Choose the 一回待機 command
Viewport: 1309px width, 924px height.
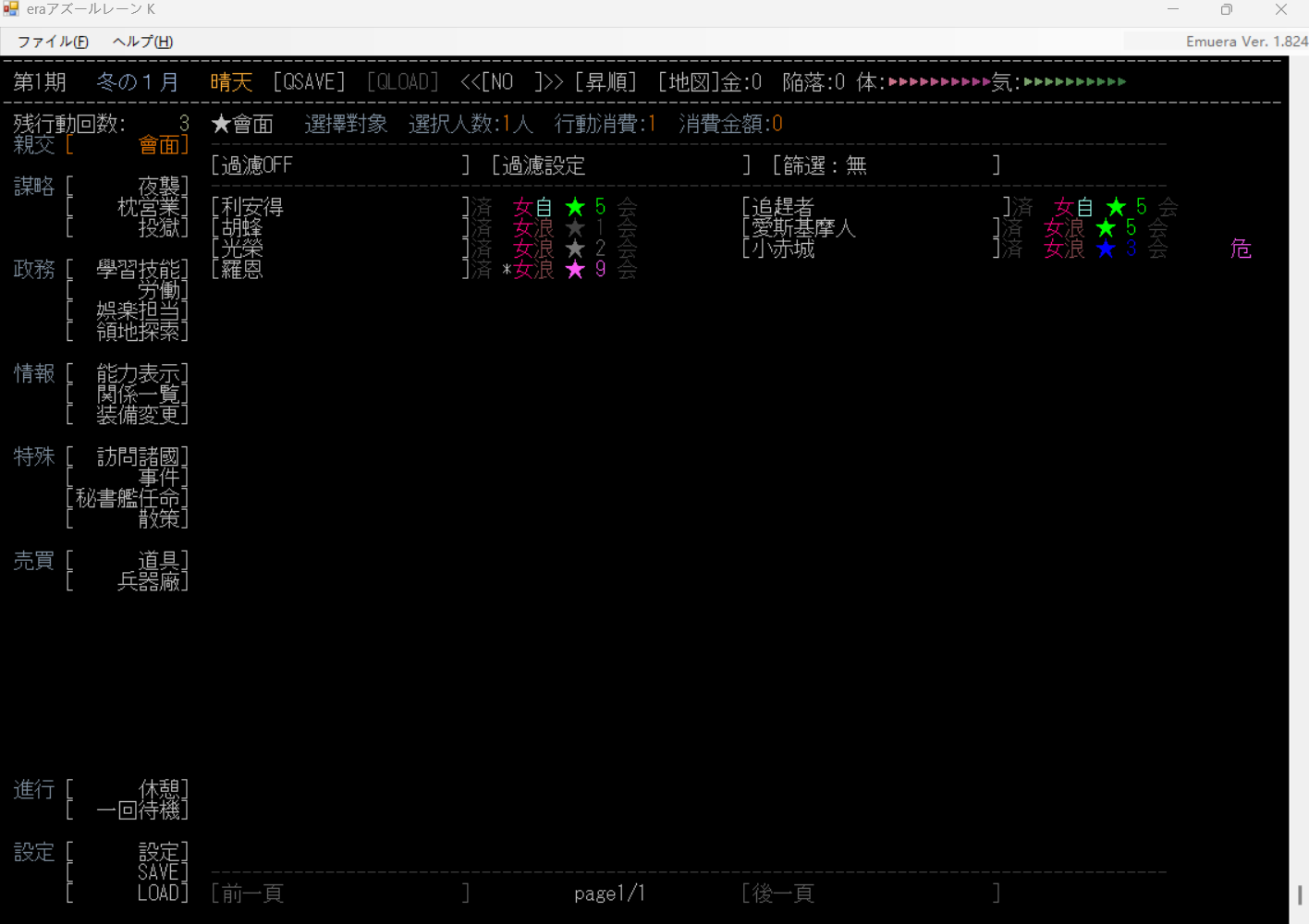pyautogui.click(x=128, y=809)
